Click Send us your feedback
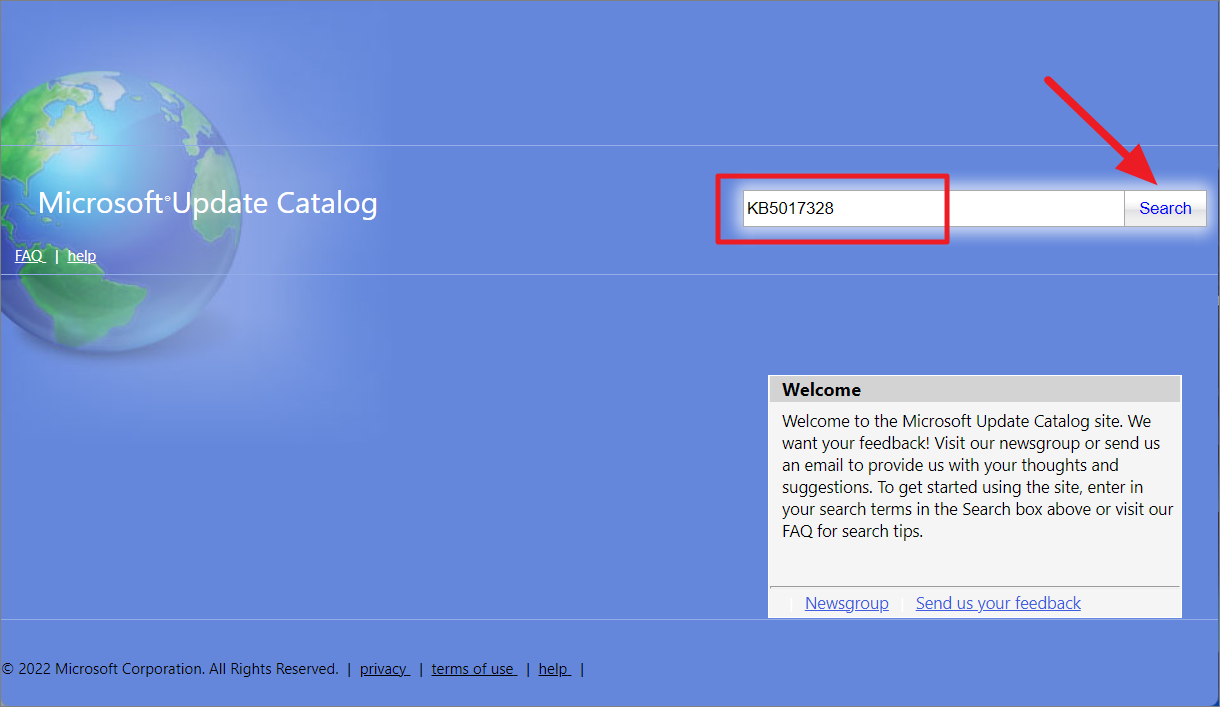The image size is (1220, 707). (x=997, y=602)
